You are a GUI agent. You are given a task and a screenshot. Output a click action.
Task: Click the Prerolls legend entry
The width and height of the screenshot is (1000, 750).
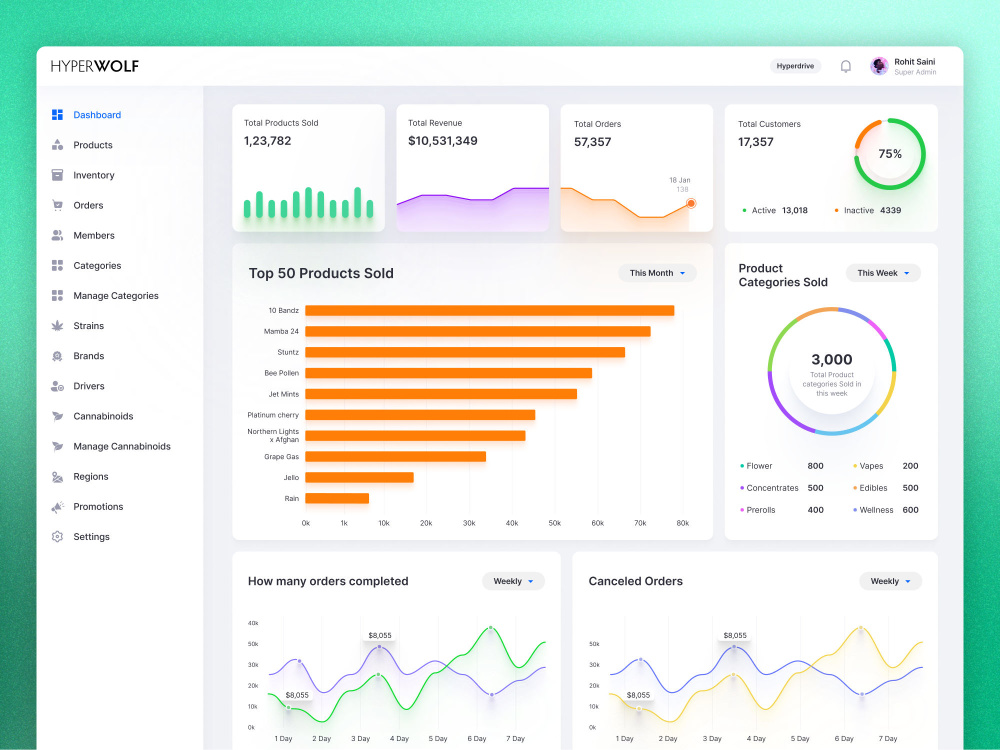[x=782, y=510]
